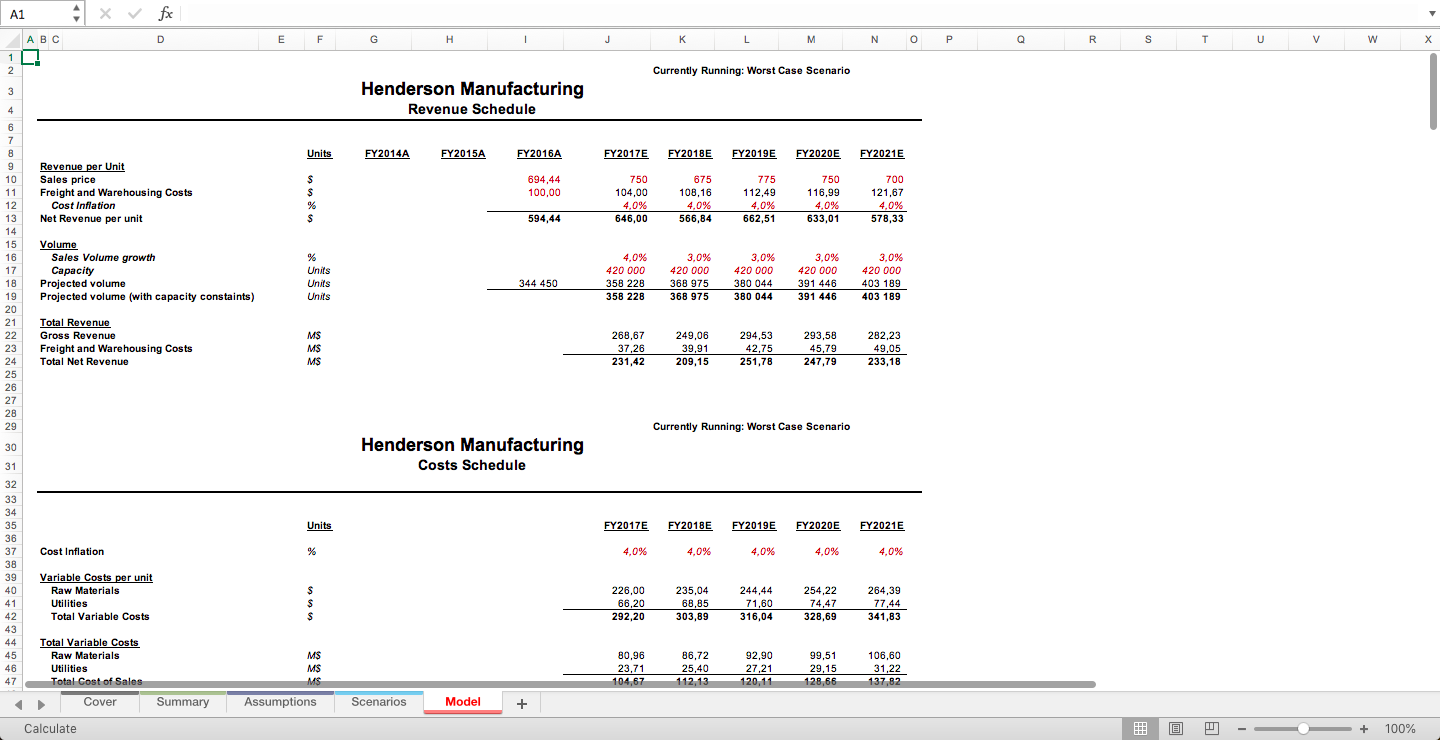Click the formula bar input area

pyautogui.click(x=800, y=13)
